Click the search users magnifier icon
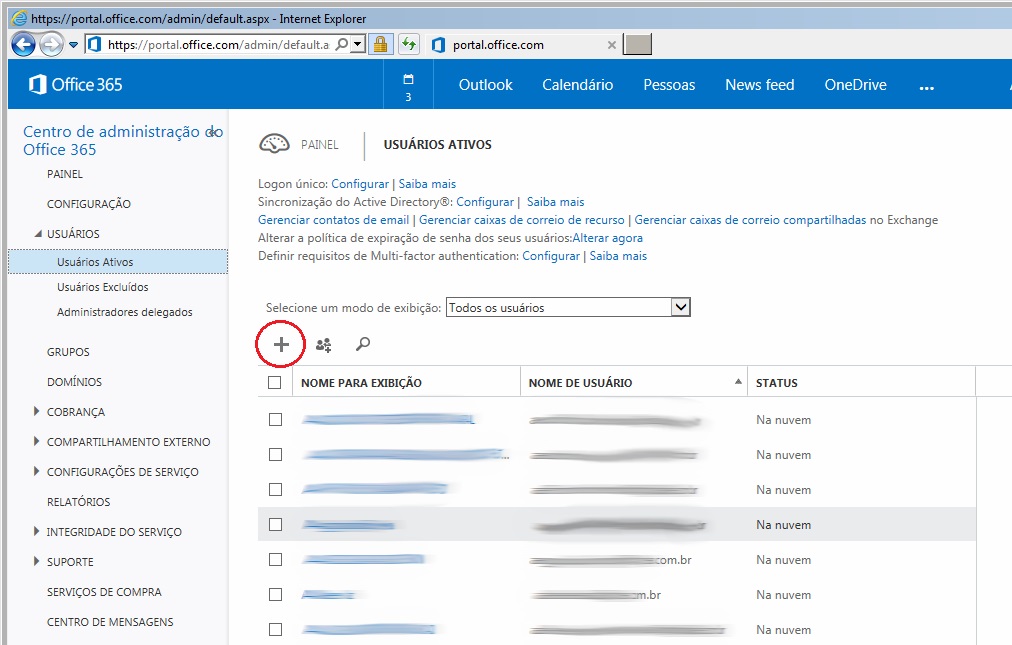The height and width of the screenshot is (645, 1012). [363, 344]
